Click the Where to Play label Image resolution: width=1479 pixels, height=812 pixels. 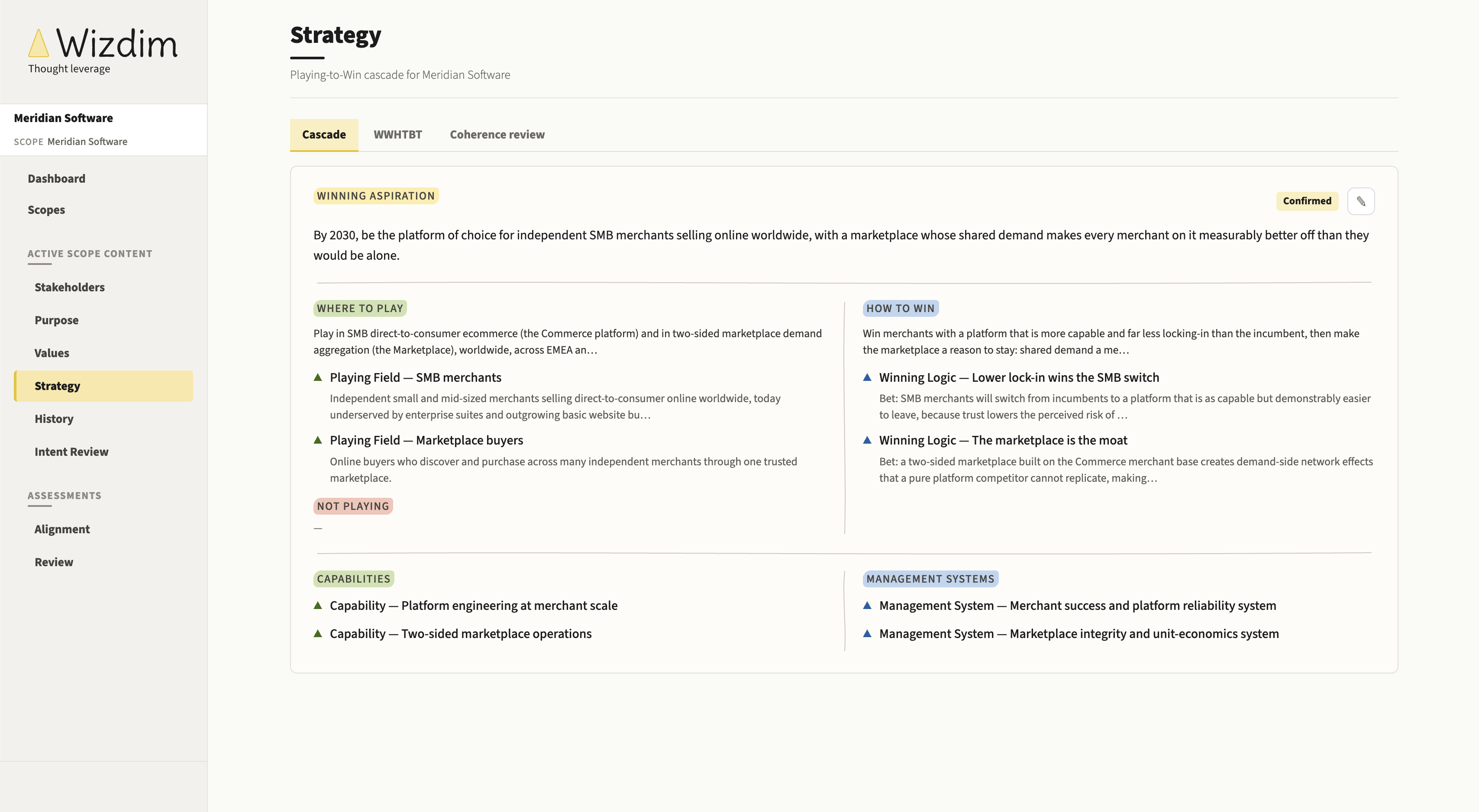coord(360,308)
